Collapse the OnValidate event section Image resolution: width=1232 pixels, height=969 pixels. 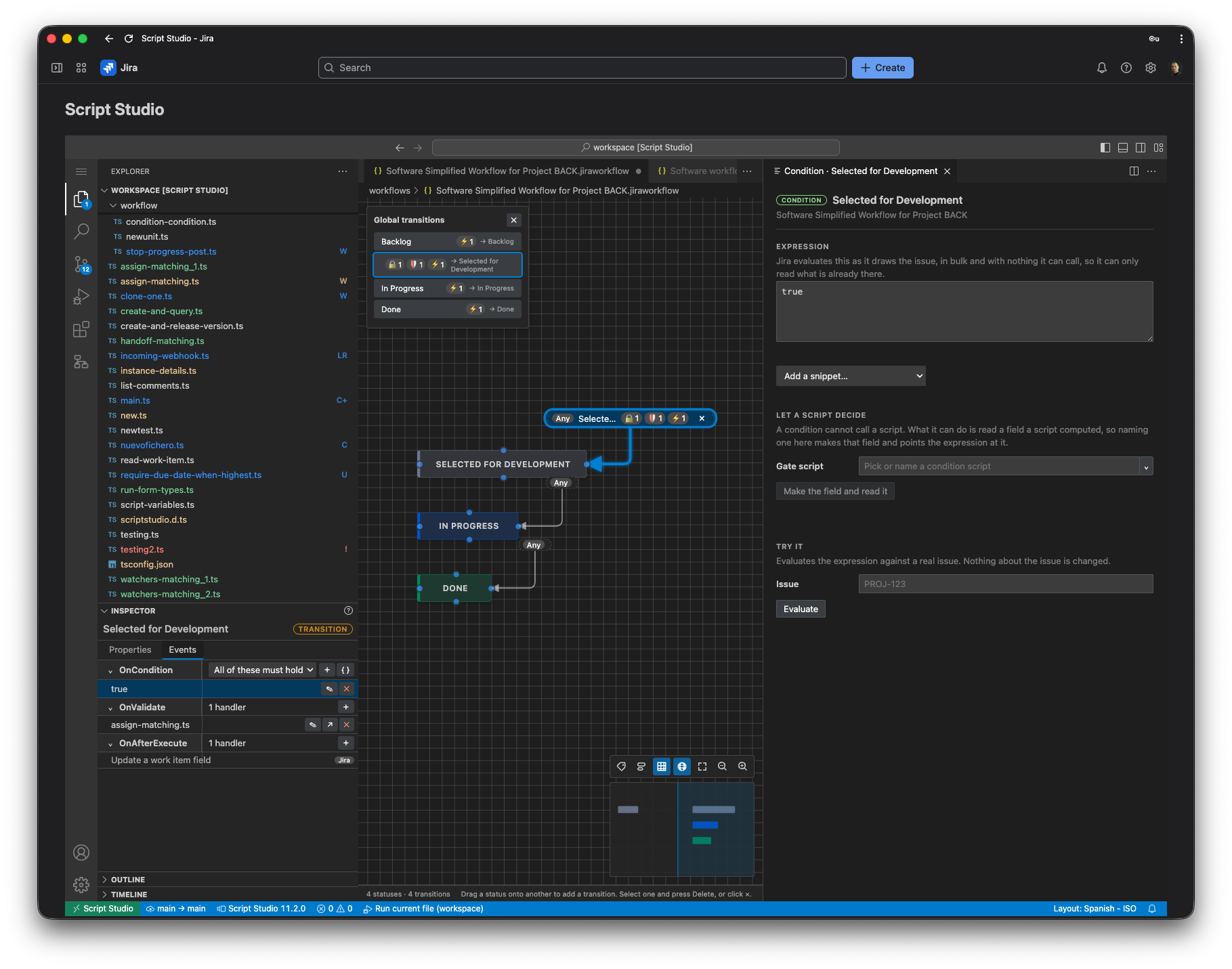point(110,708)
